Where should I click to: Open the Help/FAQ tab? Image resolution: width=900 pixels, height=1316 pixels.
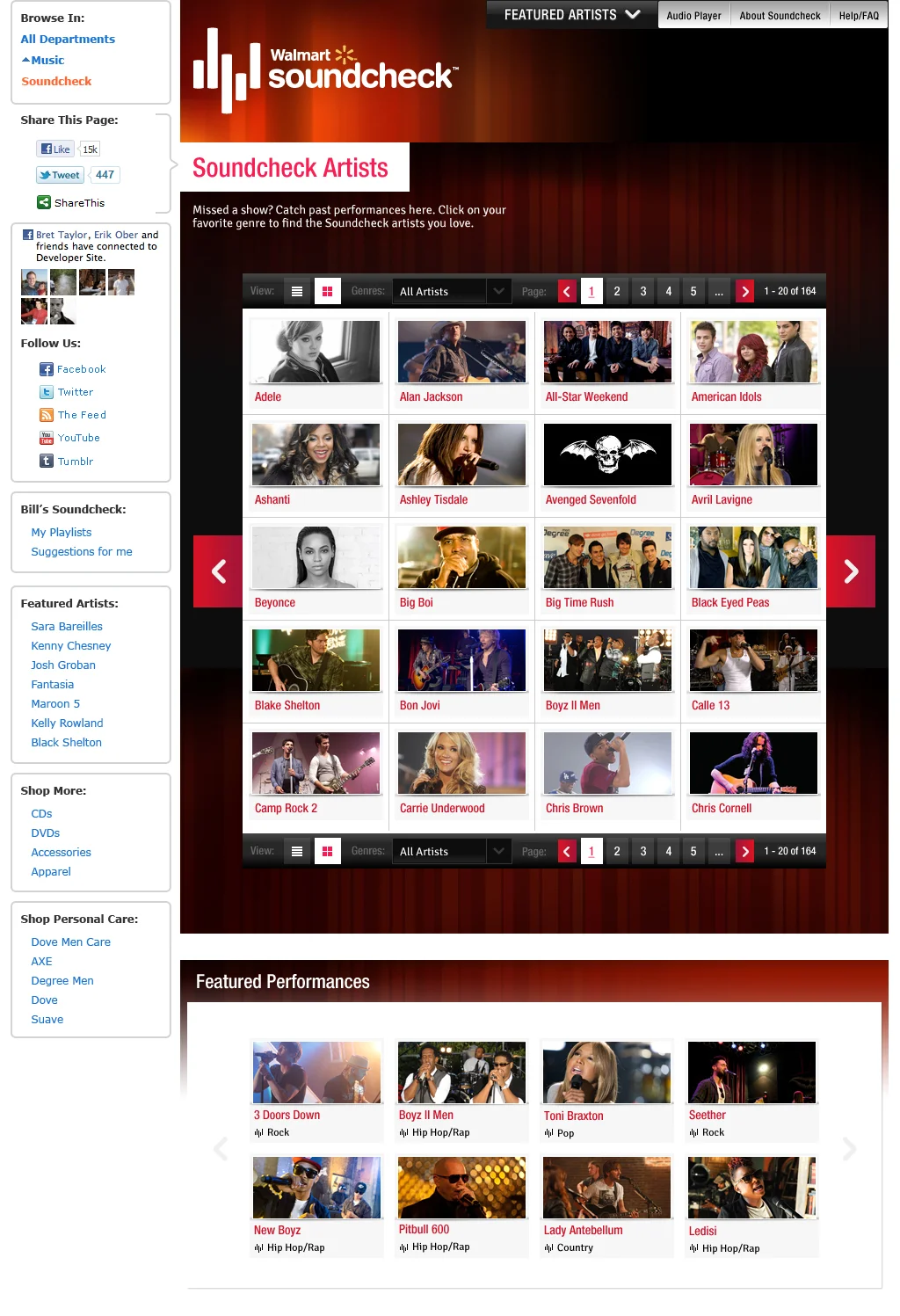click(859, 15)
